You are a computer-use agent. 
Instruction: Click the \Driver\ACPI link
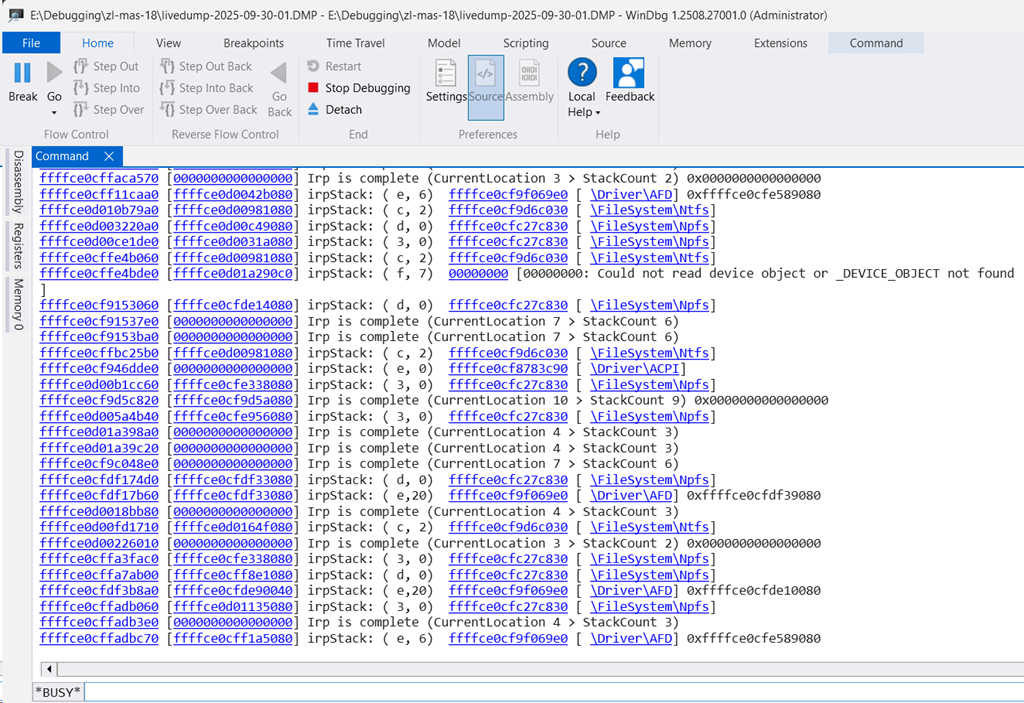point(634,369)
